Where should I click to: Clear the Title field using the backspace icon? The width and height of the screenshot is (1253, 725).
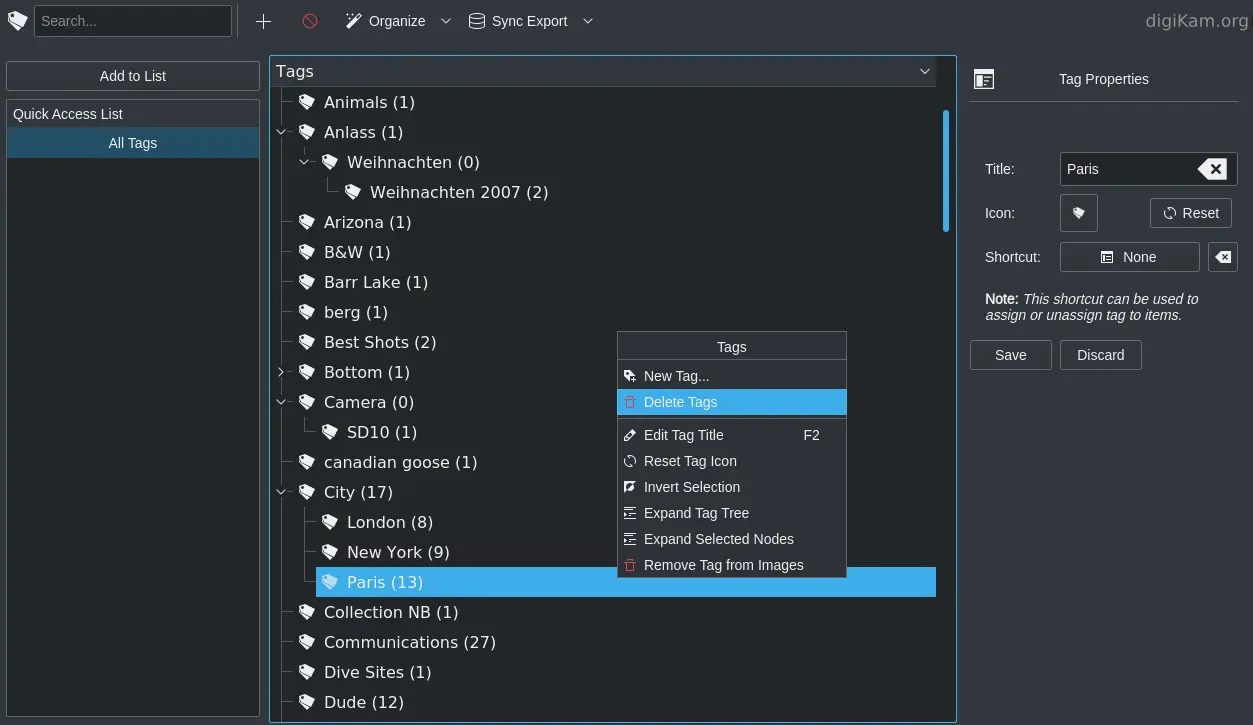point(1213,169)
